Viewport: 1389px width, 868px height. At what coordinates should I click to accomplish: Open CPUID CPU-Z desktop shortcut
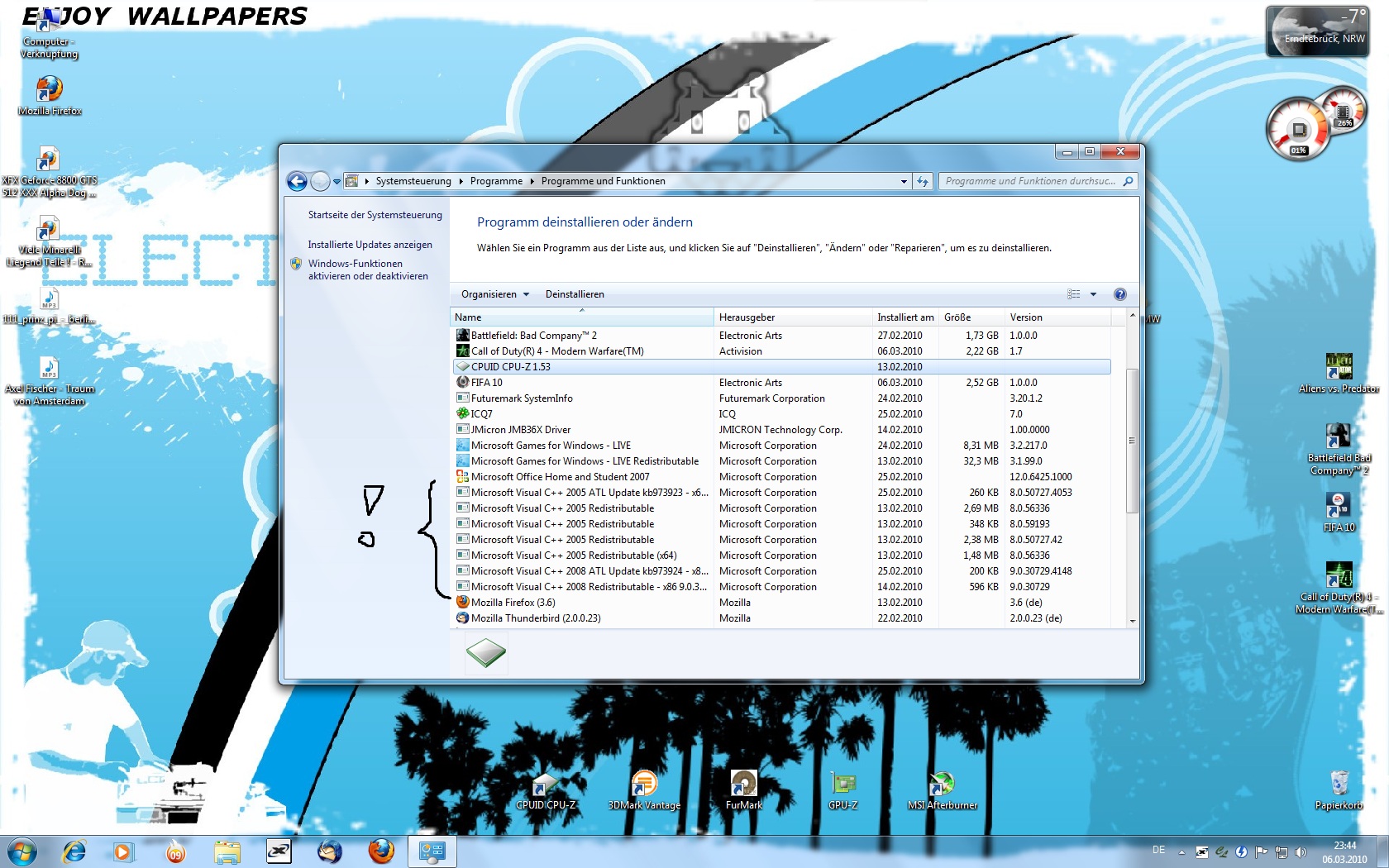tap(546, 790)
